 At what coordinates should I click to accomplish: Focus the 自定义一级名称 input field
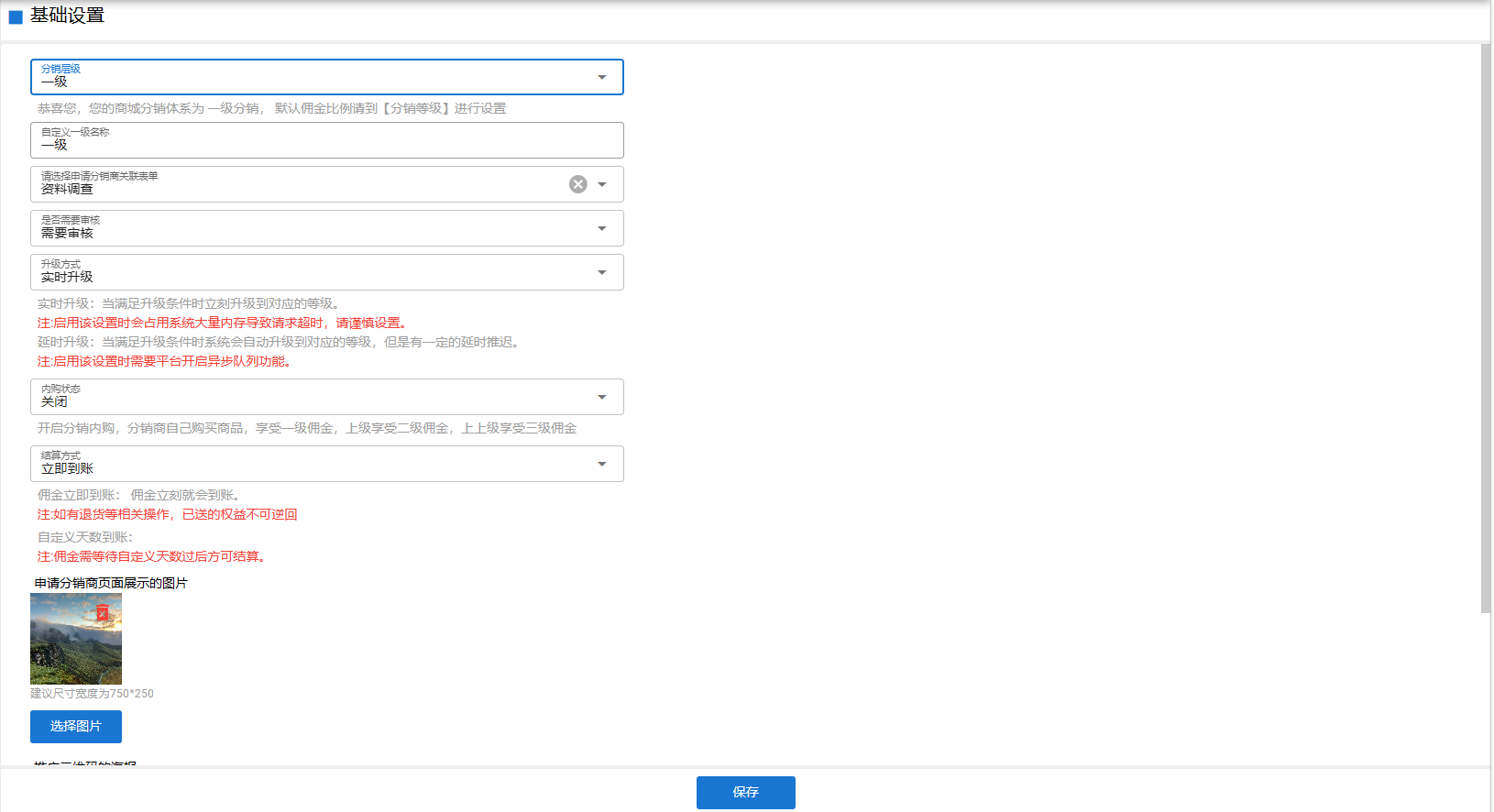(327, 140)
